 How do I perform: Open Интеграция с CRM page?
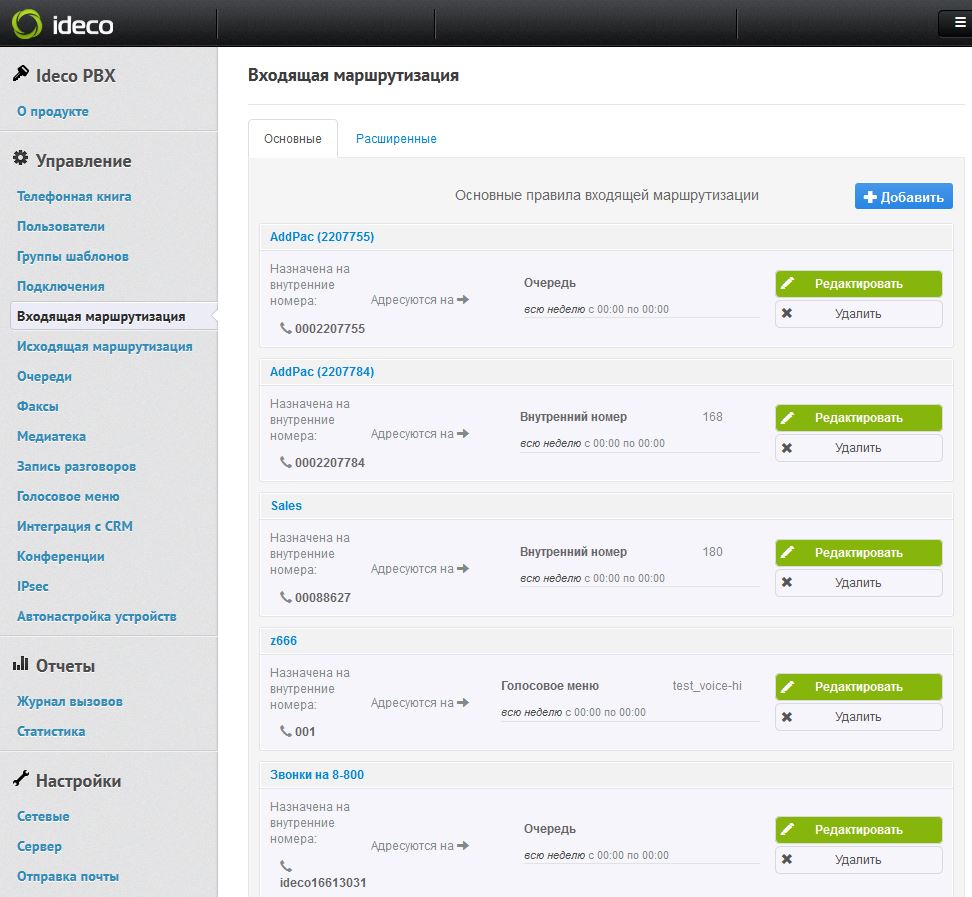click(x=75, y=526)
